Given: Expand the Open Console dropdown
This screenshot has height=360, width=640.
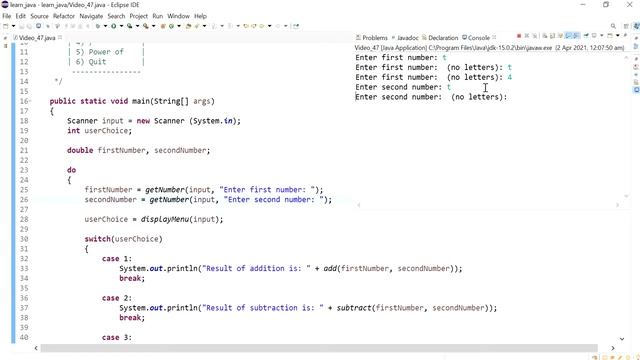Looking at the screenshot, I should coord(618,36).
